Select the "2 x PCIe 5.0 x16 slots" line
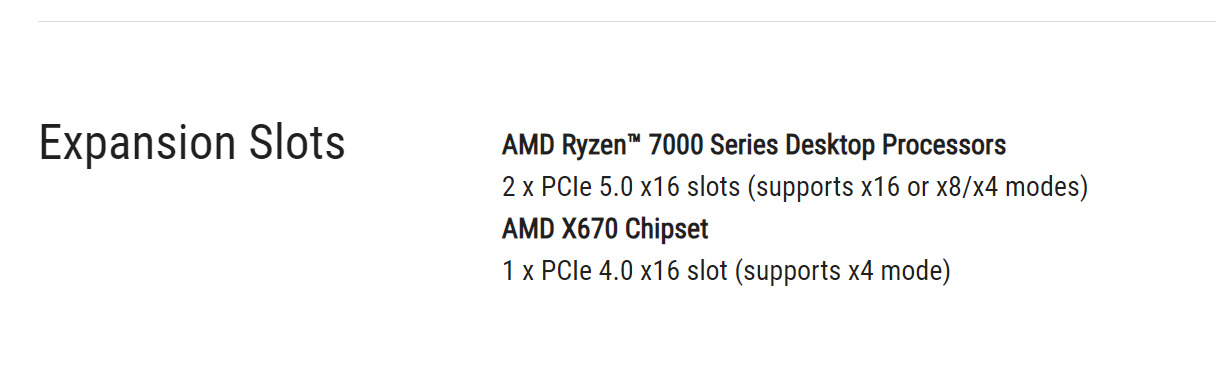This screenshot has width=1216, height=372. pos(795,187)
